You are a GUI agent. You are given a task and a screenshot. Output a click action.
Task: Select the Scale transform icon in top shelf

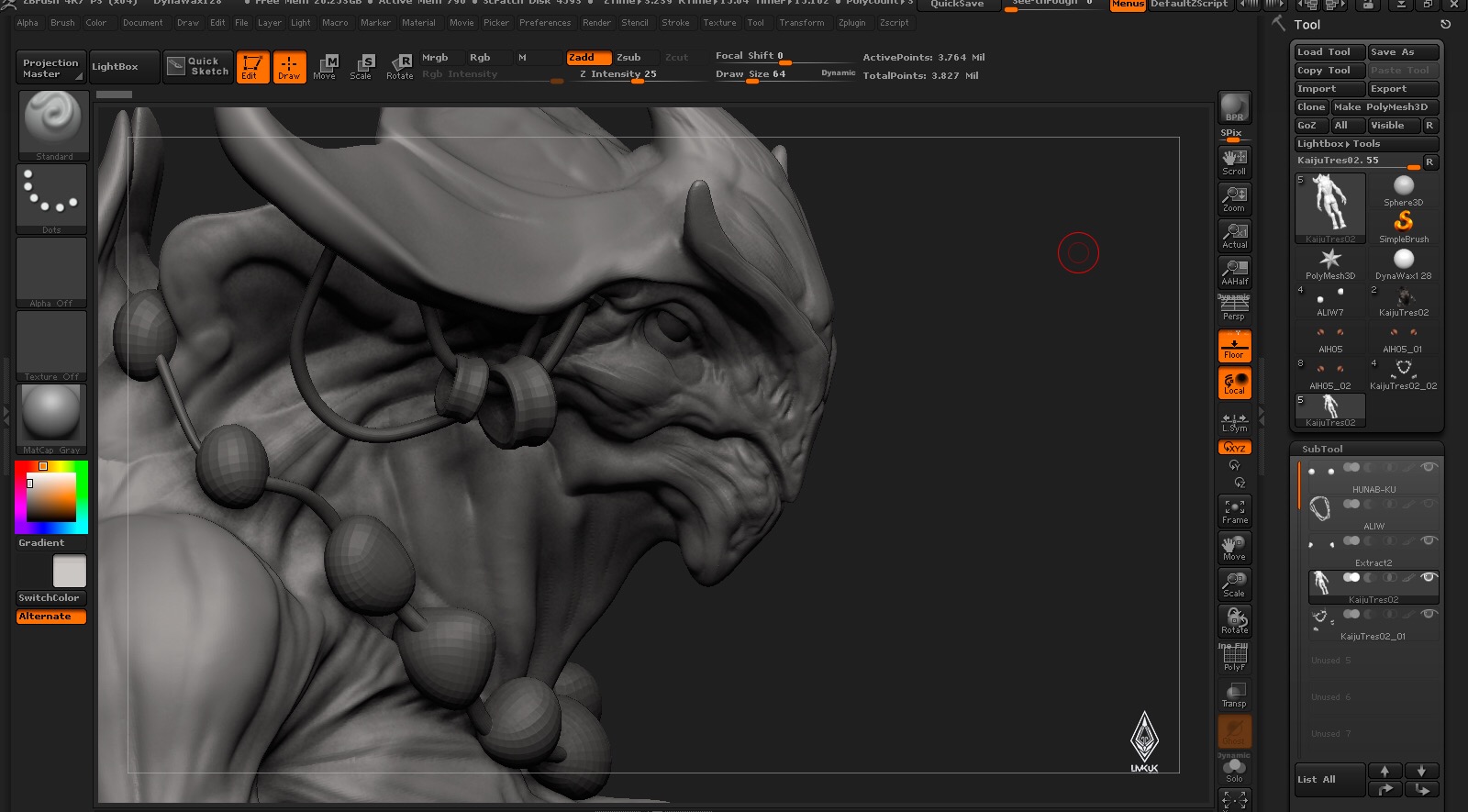361,67
